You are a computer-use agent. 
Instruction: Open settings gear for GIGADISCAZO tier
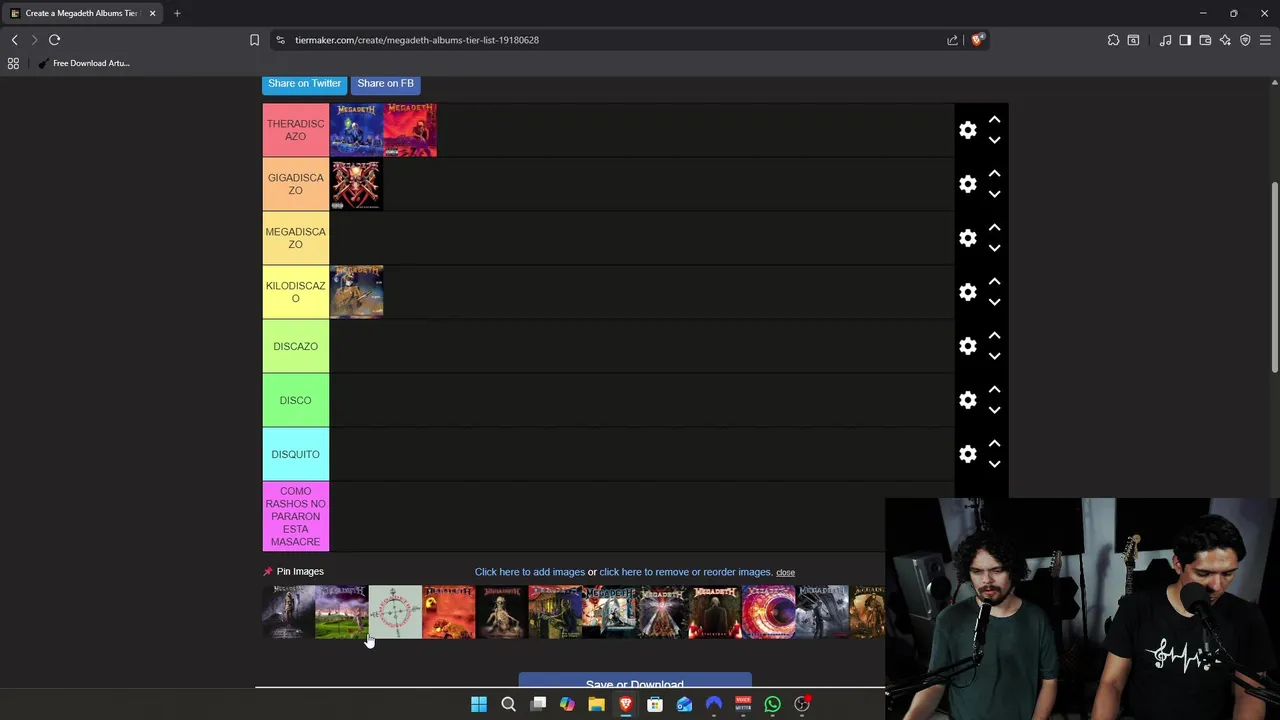(967, 184)
